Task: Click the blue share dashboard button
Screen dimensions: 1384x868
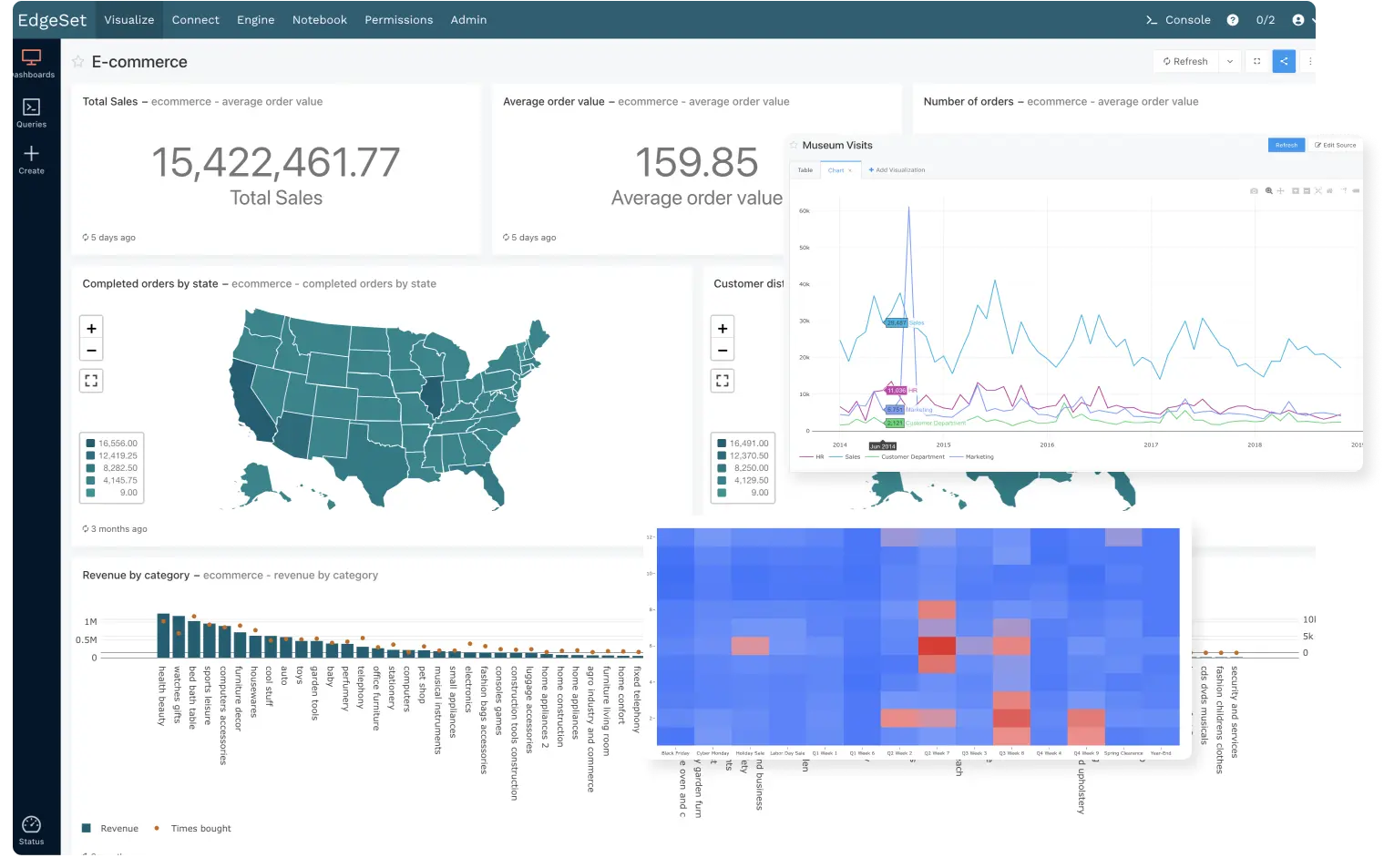Action: tap(1284, 61)
